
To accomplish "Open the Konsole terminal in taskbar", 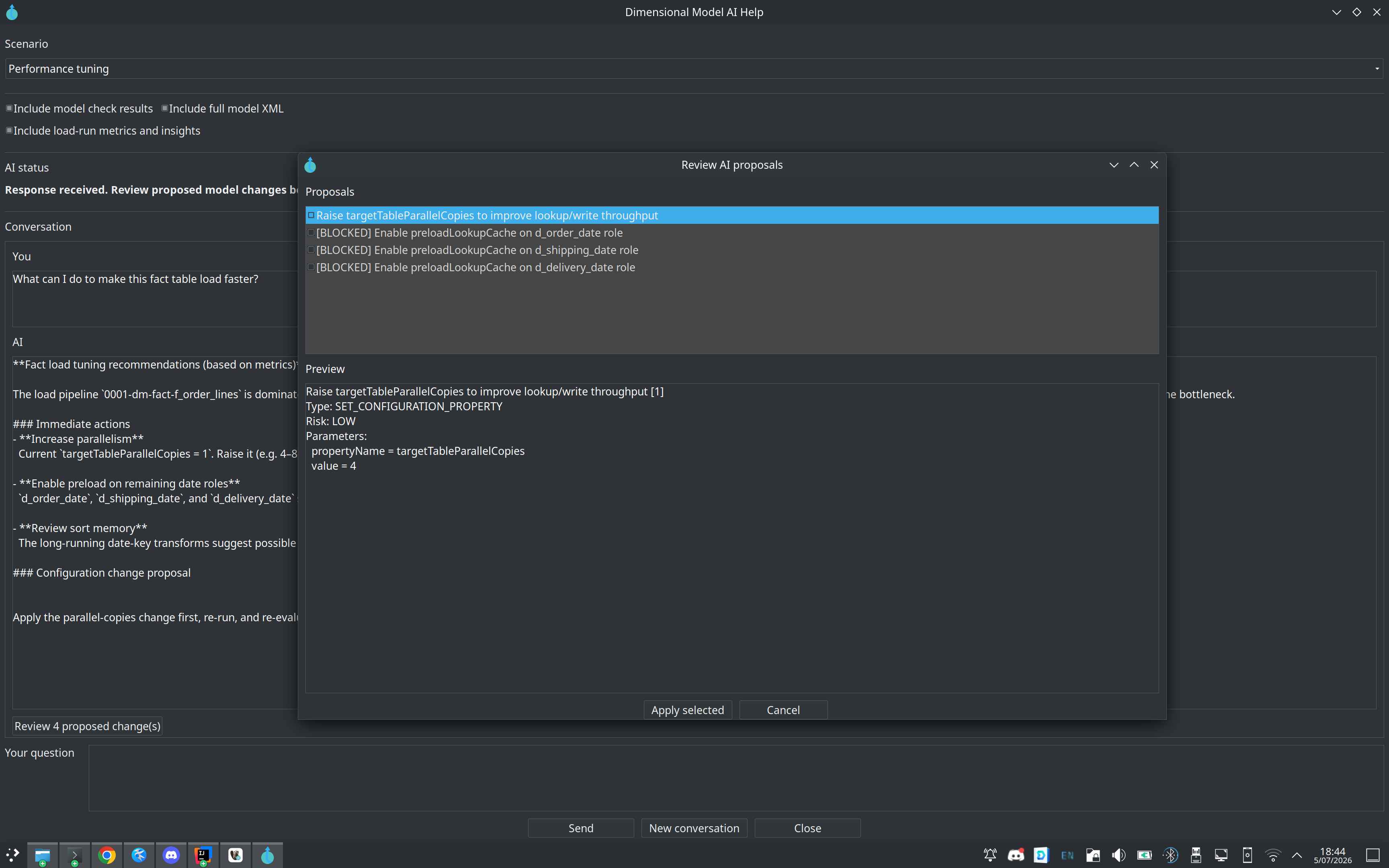I will coord(75,856).
